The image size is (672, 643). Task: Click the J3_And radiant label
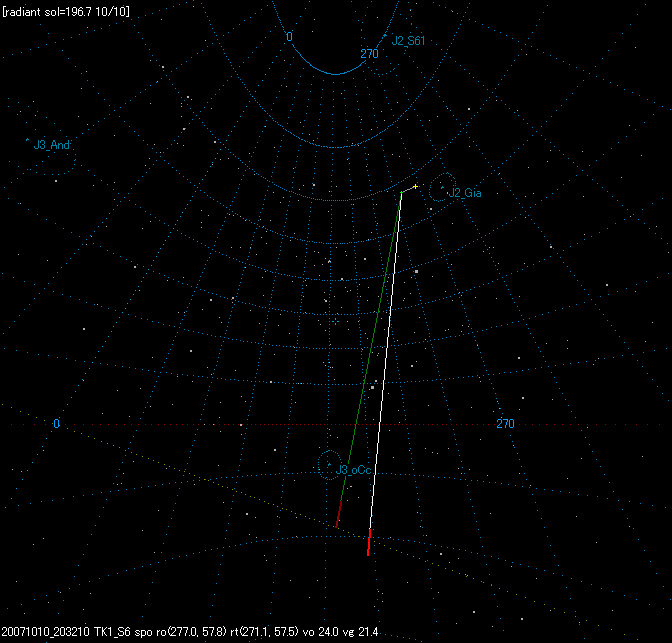51,145
